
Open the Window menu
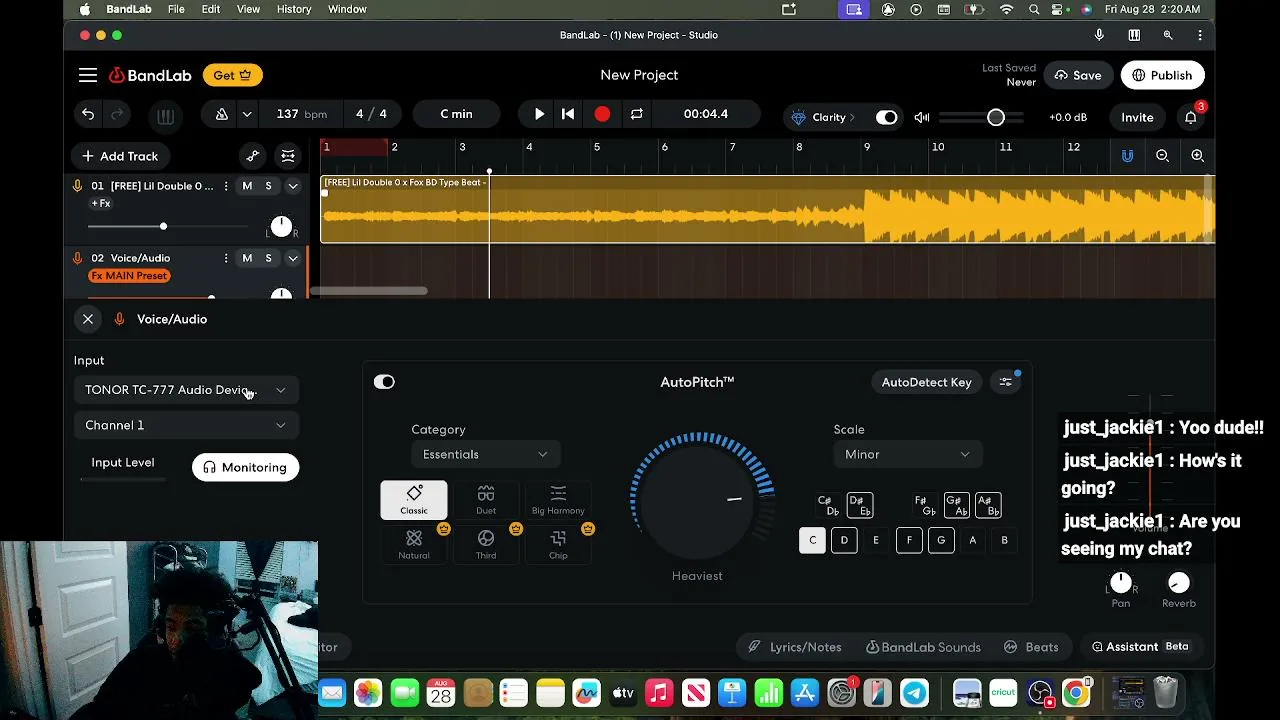click(347, 9)
